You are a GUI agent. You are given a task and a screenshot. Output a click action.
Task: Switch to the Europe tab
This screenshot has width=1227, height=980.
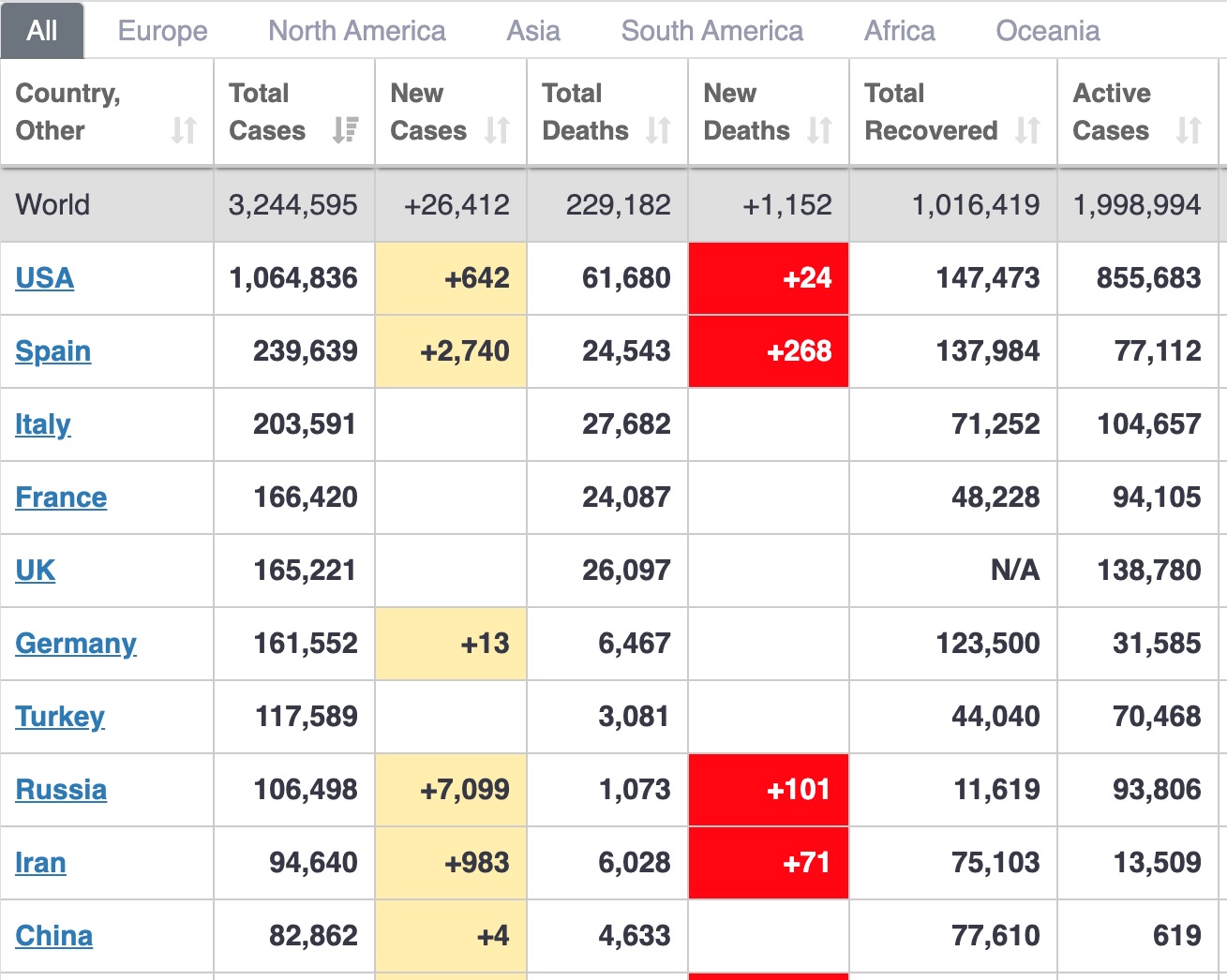pos(163,31)
